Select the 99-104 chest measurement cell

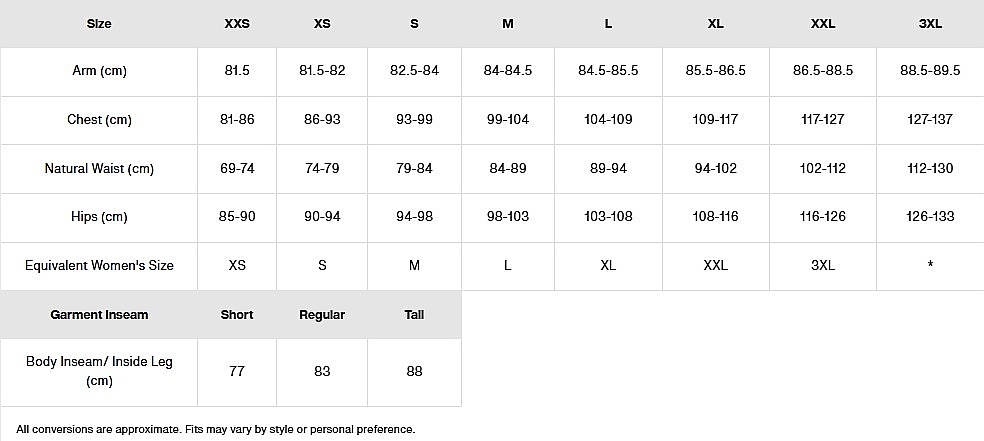coord(508,120)
